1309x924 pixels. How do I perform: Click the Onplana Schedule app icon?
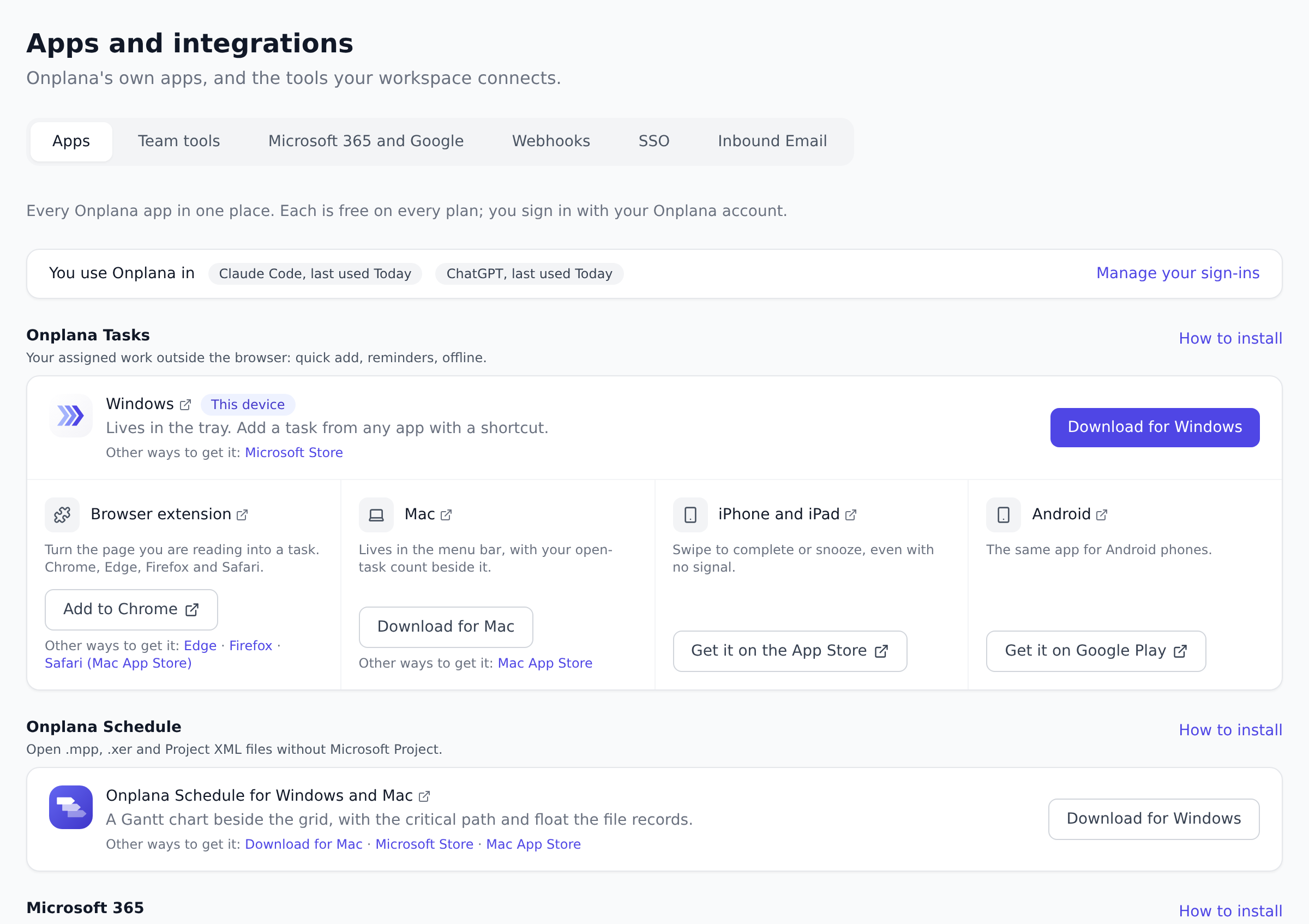click(x=71, y=807)
